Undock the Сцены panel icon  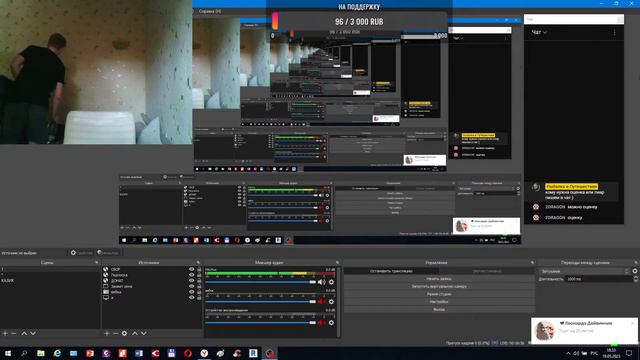coord(97,262)
